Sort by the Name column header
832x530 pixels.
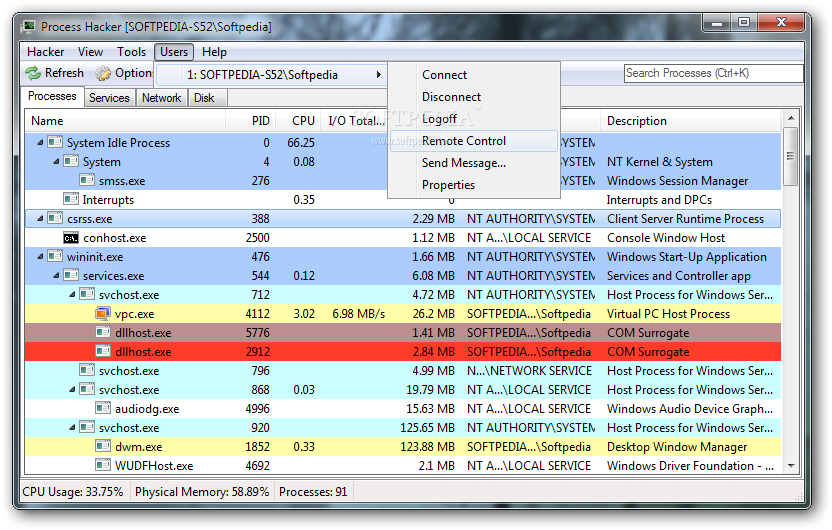click(125, 121)
